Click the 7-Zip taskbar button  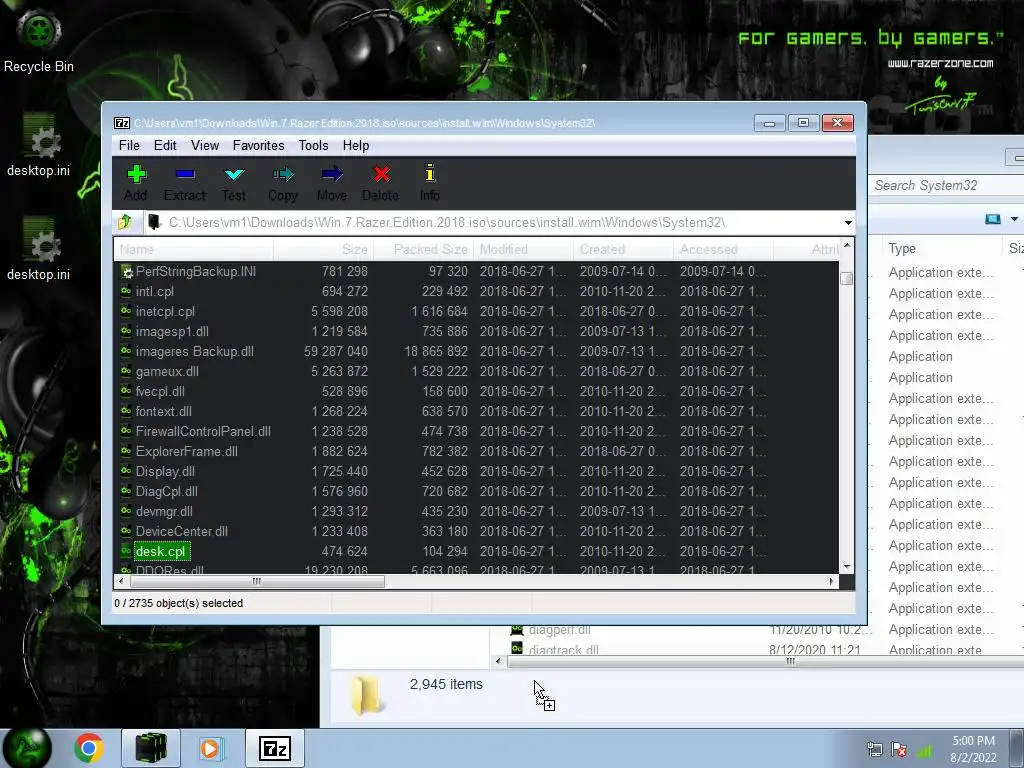(x=274, y=748)
